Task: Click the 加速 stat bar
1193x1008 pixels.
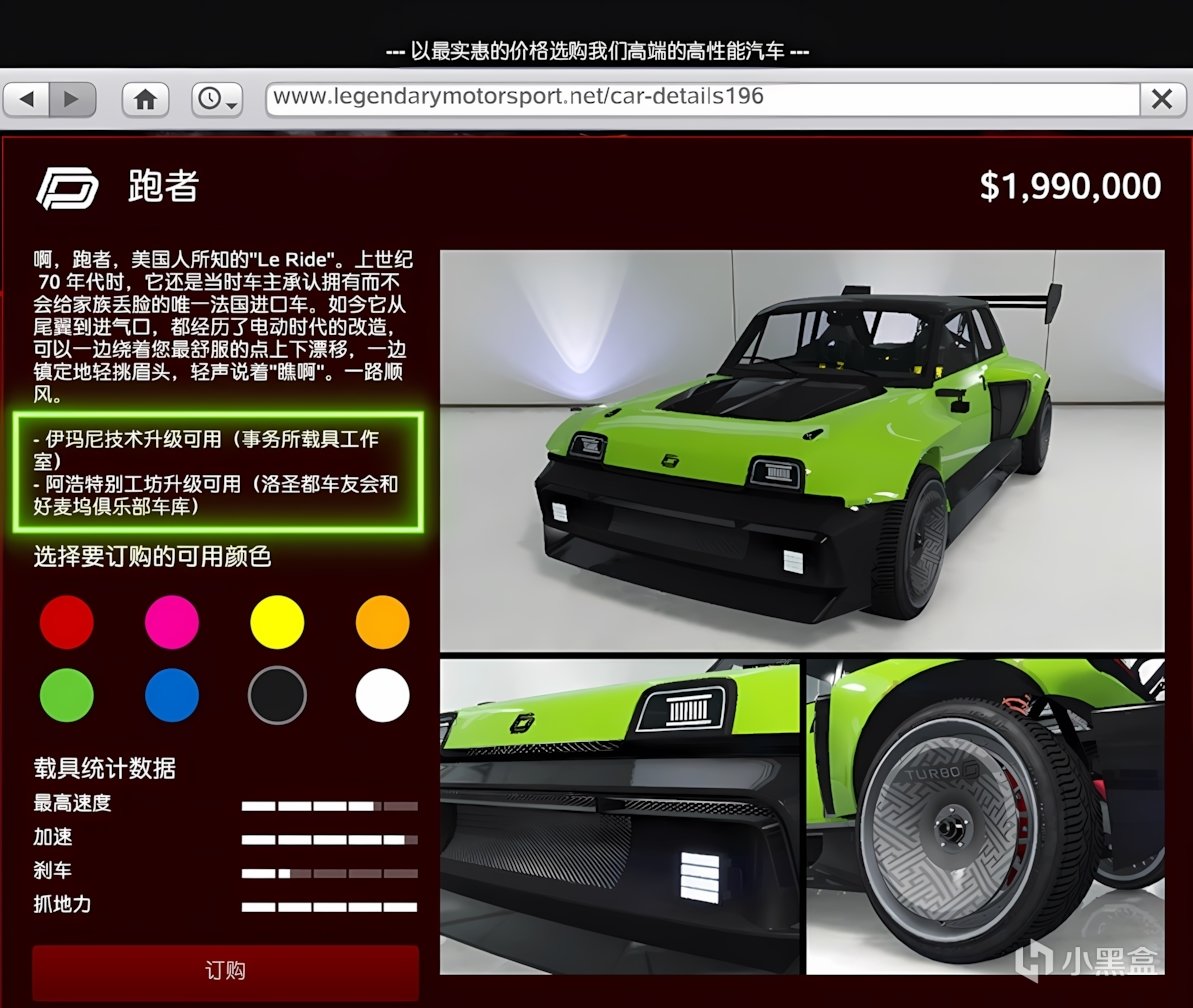Action: tap(329, 840)
